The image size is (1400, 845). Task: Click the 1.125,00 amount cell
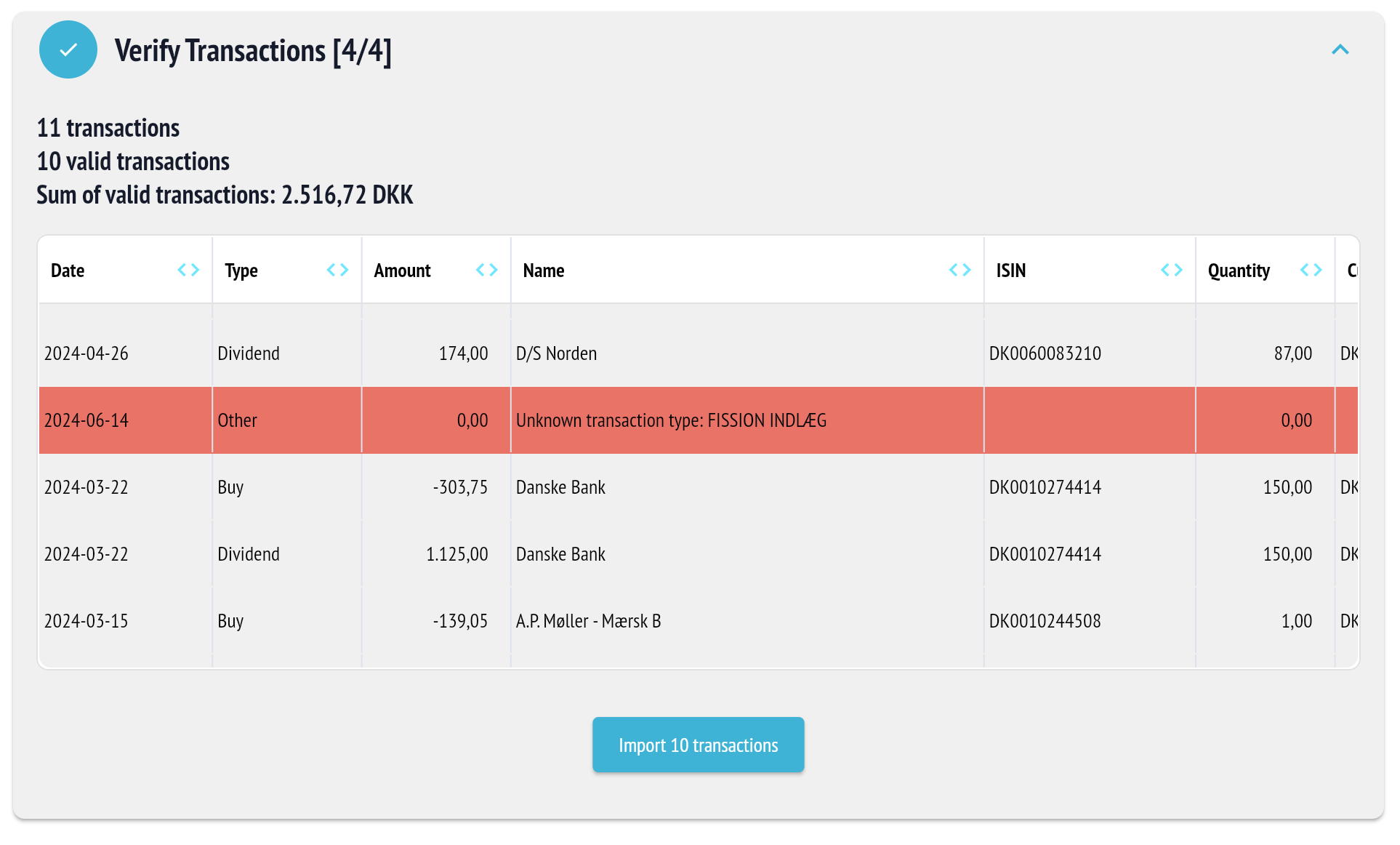tap(436, 554)
